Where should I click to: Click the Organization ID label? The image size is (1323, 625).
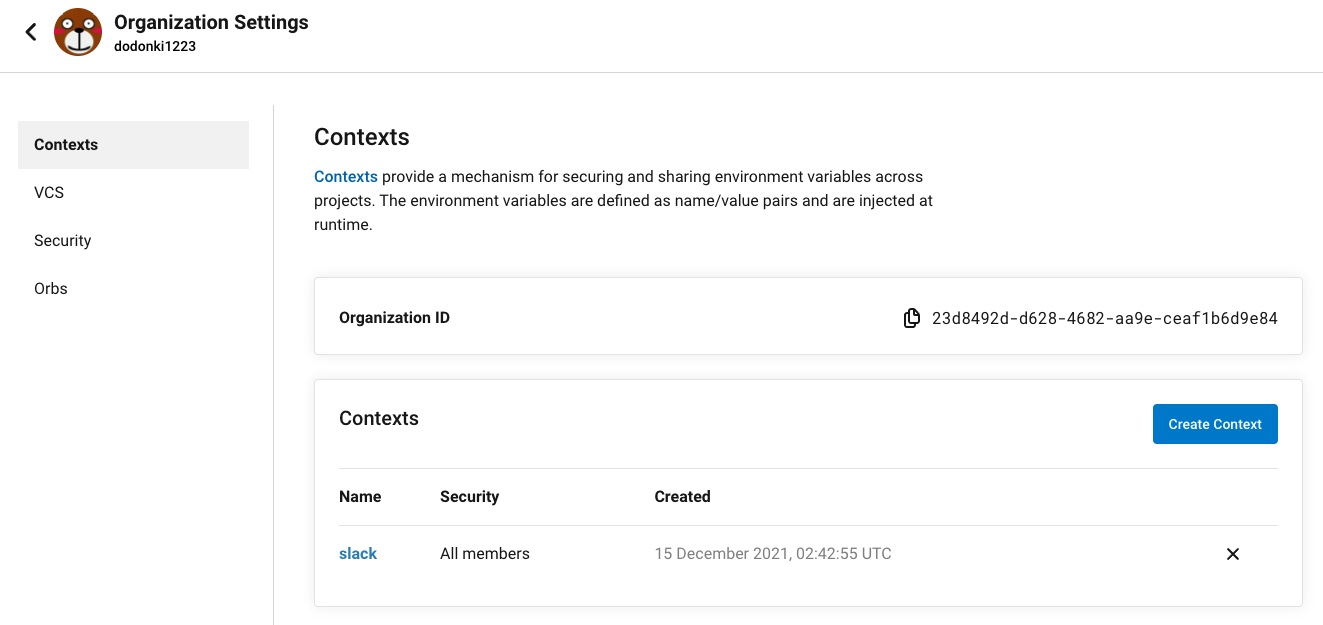pos(394,318)
